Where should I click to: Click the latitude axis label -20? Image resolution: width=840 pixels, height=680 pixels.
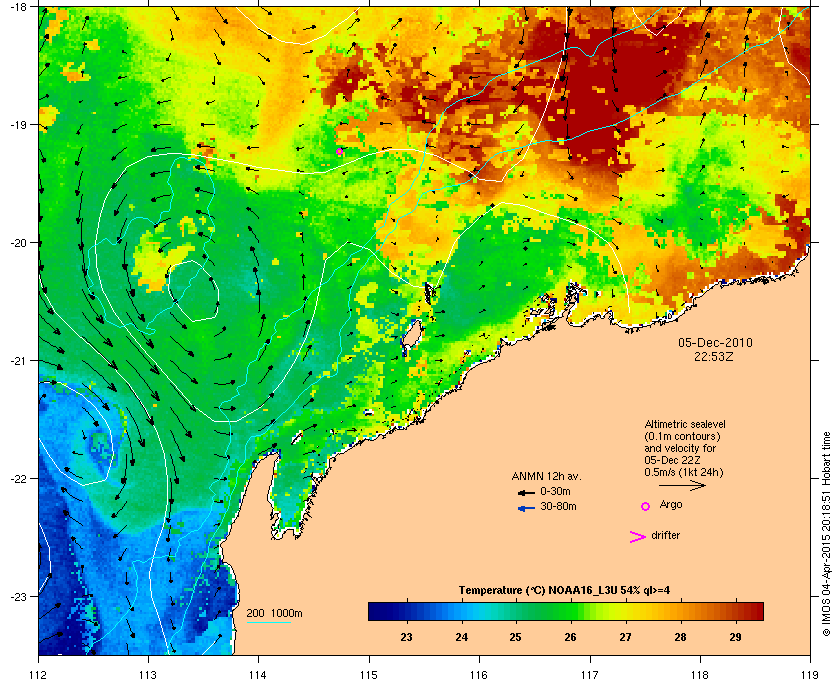(x=18, y=243)
